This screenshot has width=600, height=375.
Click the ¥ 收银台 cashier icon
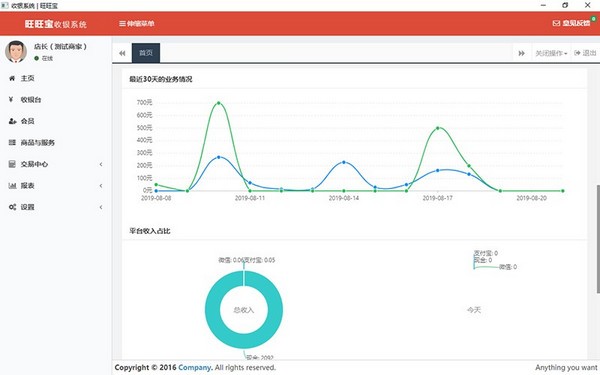(11, 99)
